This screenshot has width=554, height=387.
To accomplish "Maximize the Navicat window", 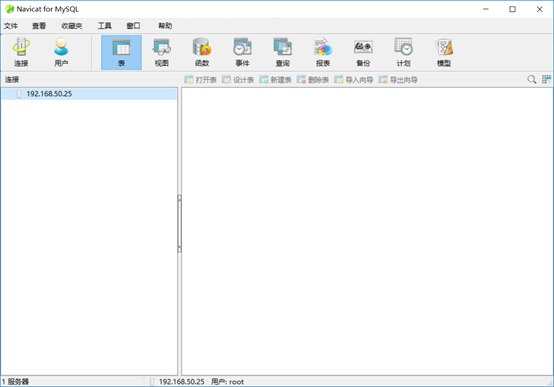I will click(512, 9).
